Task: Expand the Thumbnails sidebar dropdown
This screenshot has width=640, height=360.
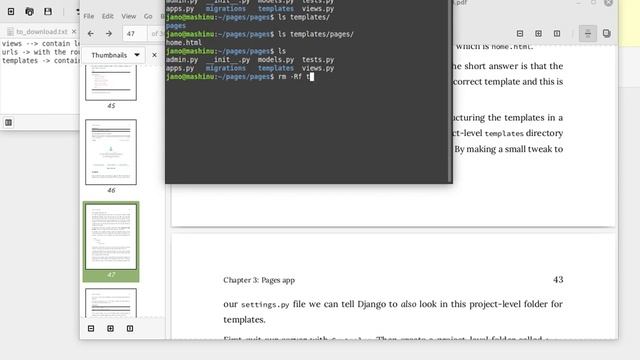Action: coord(114,55)
